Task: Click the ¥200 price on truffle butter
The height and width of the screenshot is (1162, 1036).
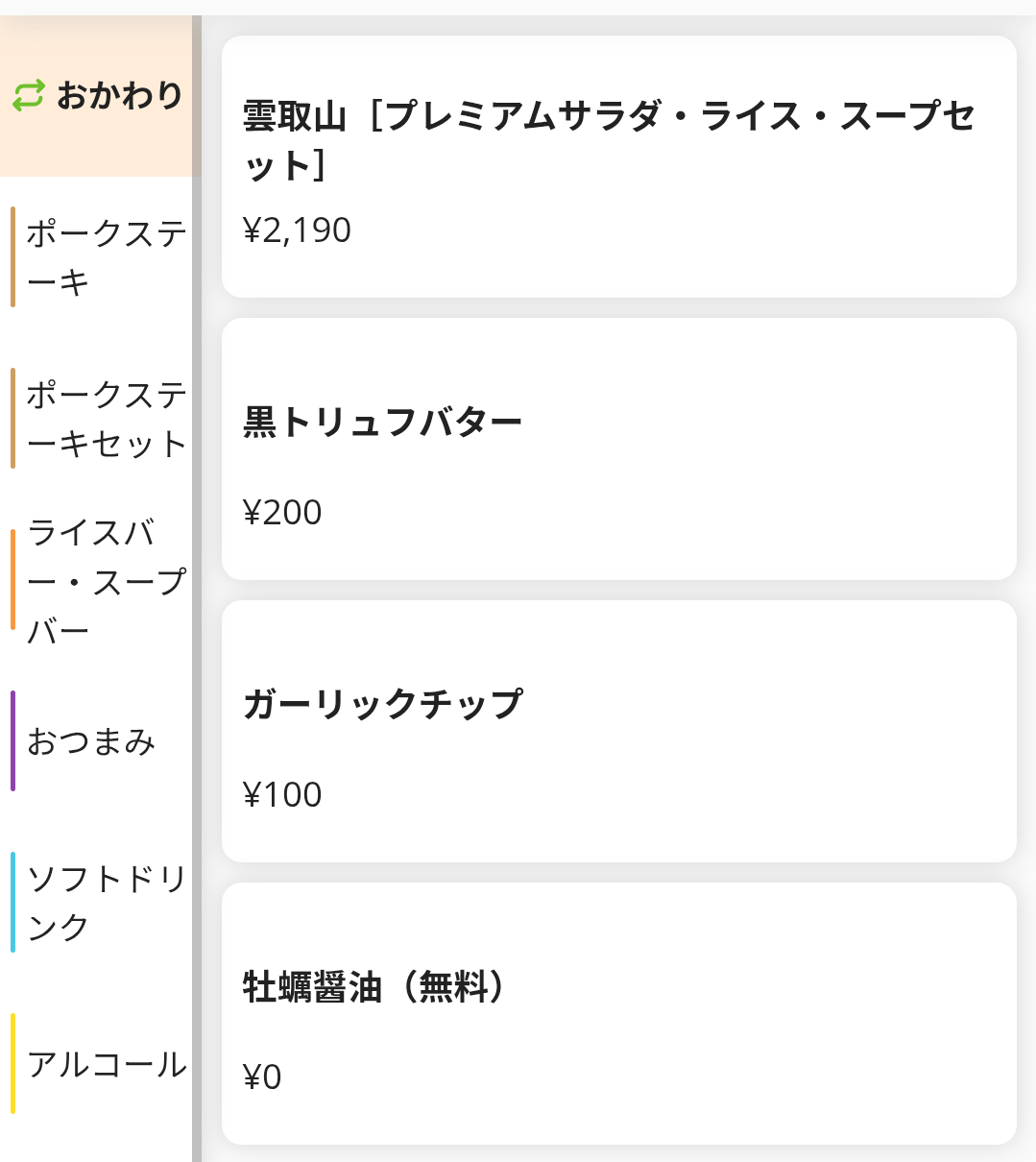Action: (282, 513)
